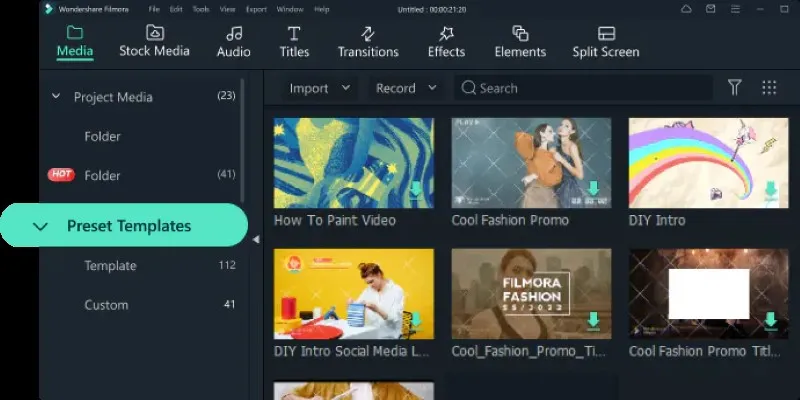
Task: Open the Export menu
Action: (256, 9)
